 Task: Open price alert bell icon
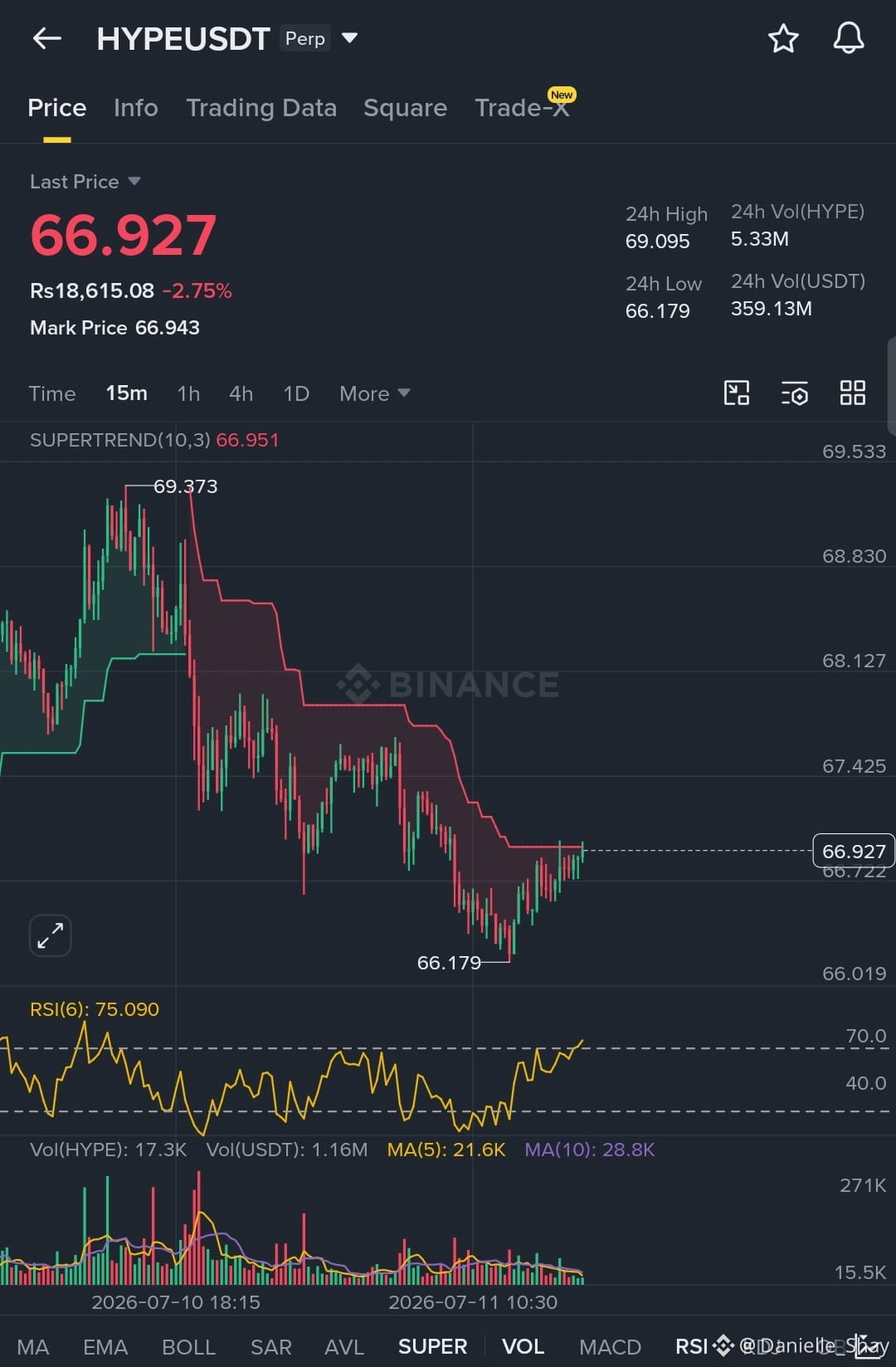click(x=849, y=38)
